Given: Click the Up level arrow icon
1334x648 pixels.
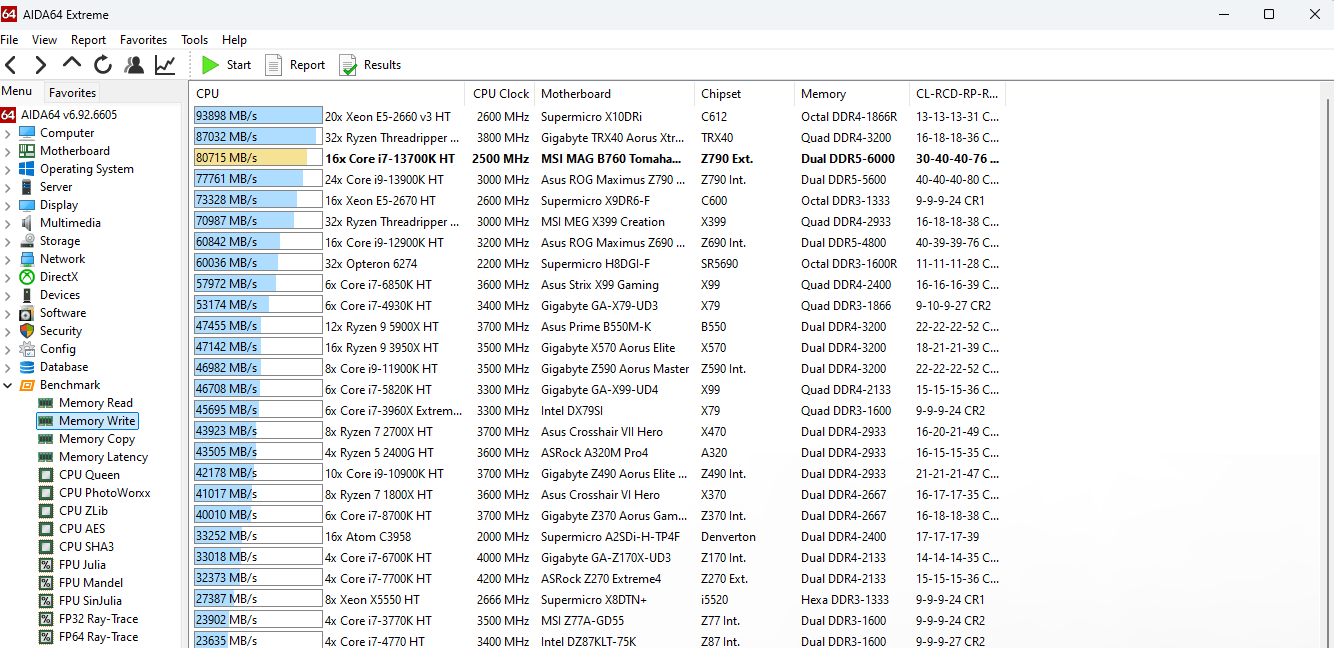Looking at the screenshot, I should click(x=72, y=64).
